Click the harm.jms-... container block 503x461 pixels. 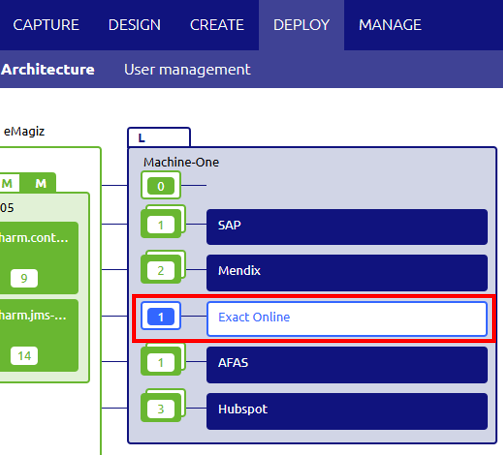(x=39, y=335)
